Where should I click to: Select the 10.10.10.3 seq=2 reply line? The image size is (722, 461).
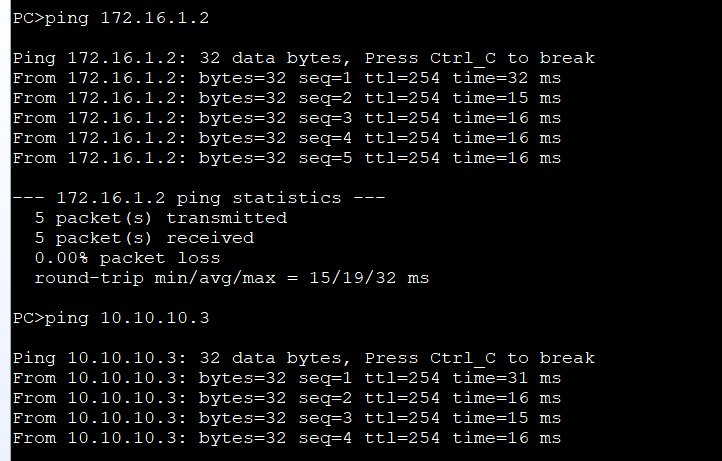tap(287, 398)
